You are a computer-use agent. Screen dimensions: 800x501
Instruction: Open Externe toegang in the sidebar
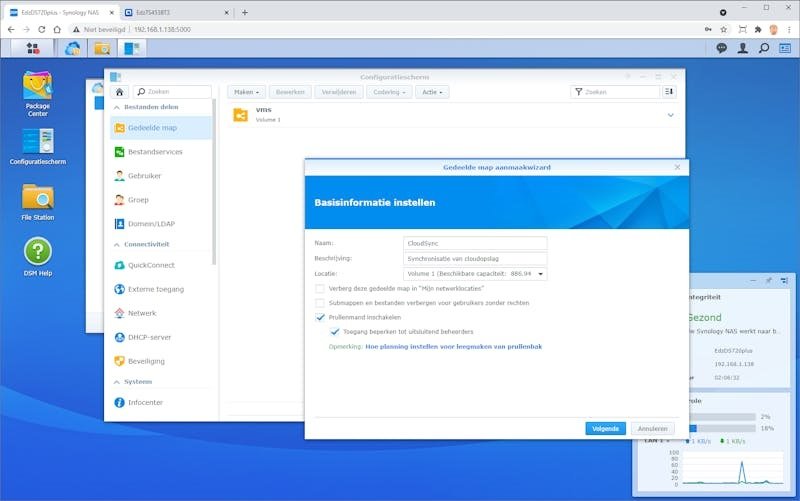pyautogui.click(x=161, y=289)
